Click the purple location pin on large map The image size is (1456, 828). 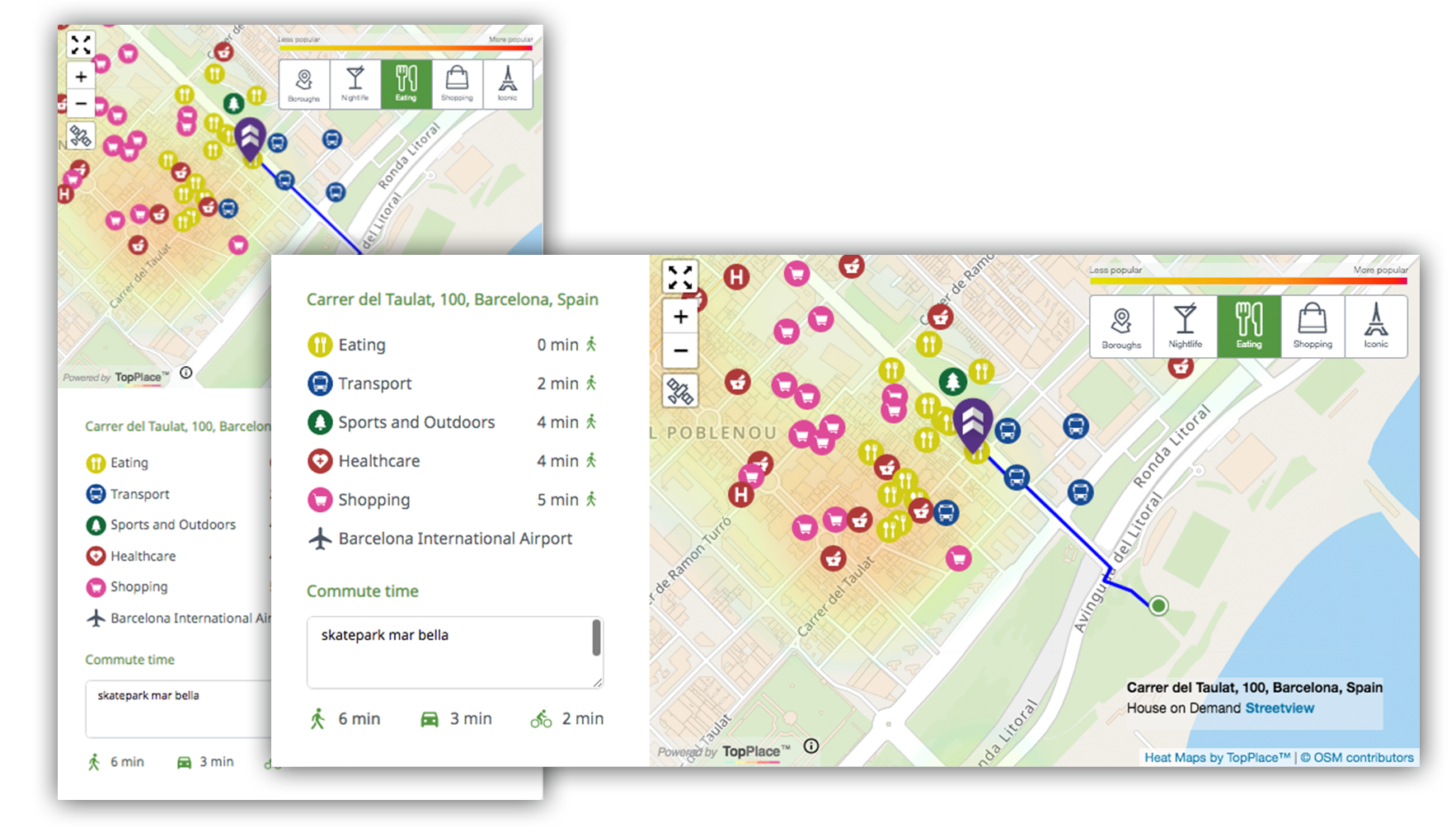click(x=973, y=422)
